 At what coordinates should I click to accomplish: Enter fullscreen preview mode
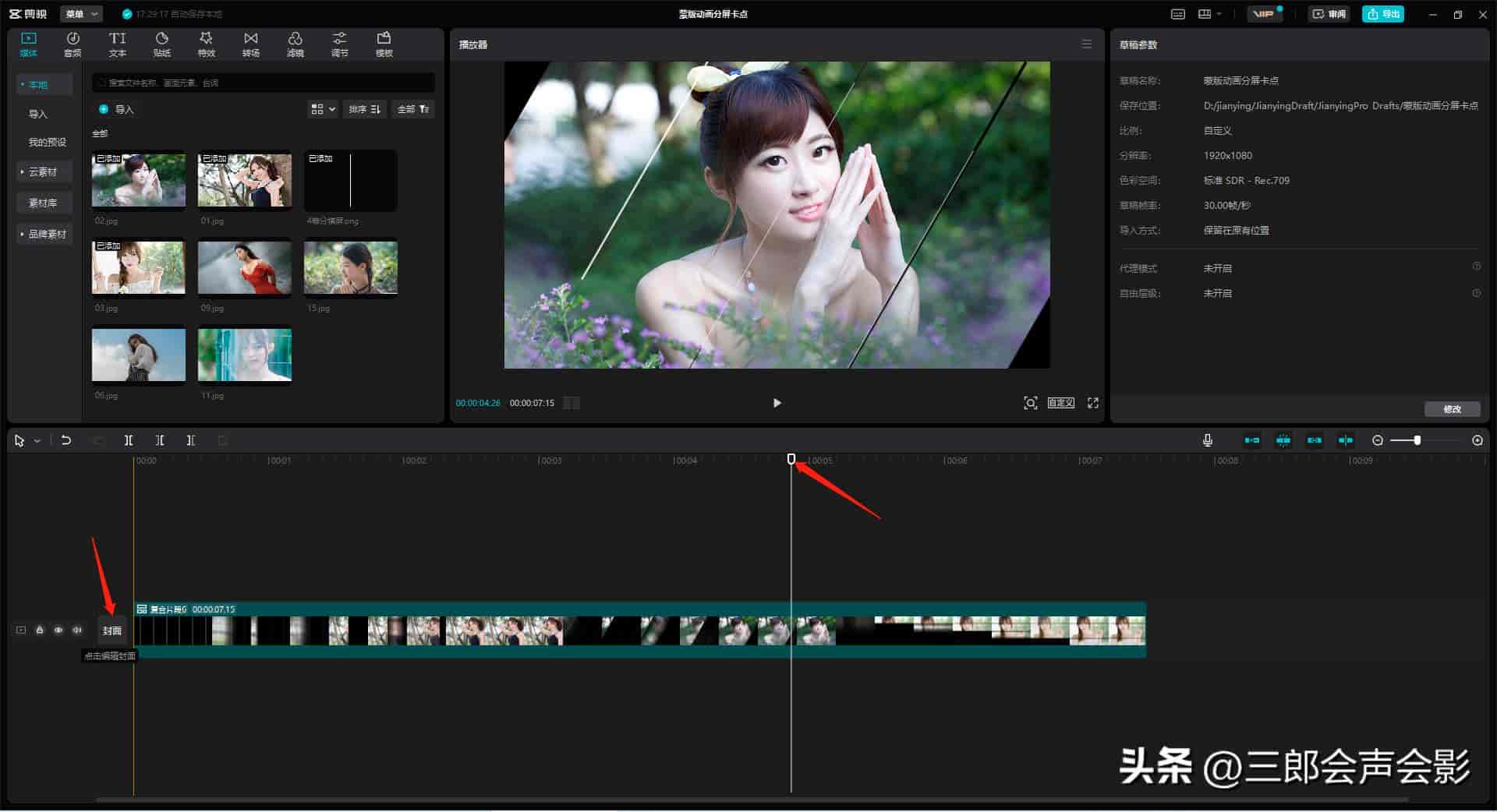tap(1093, 403)
